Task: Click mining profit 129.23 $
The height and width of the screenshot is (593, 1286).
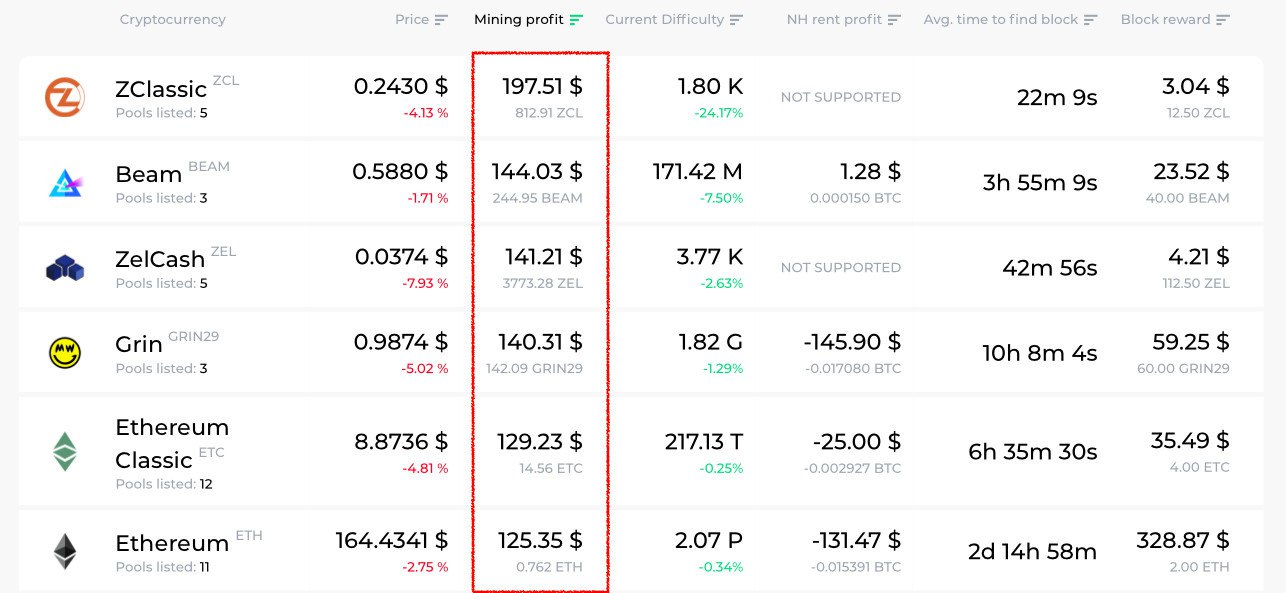Action: (x=540, y=441)
